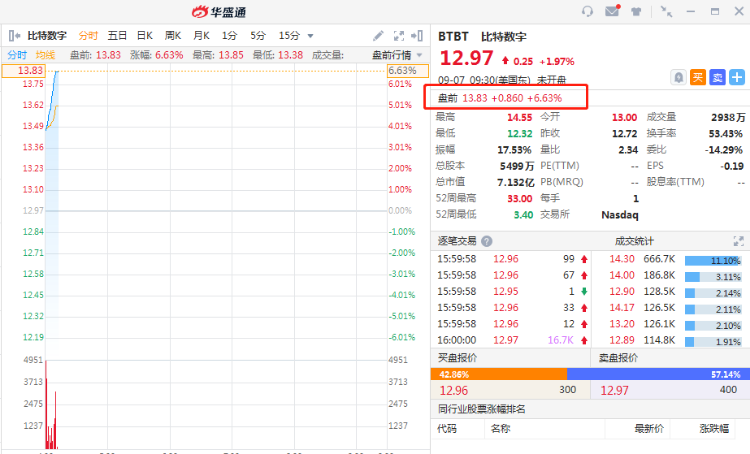Select the pencil drawing tool icon

pyautogui.click(x=378, y=35)
